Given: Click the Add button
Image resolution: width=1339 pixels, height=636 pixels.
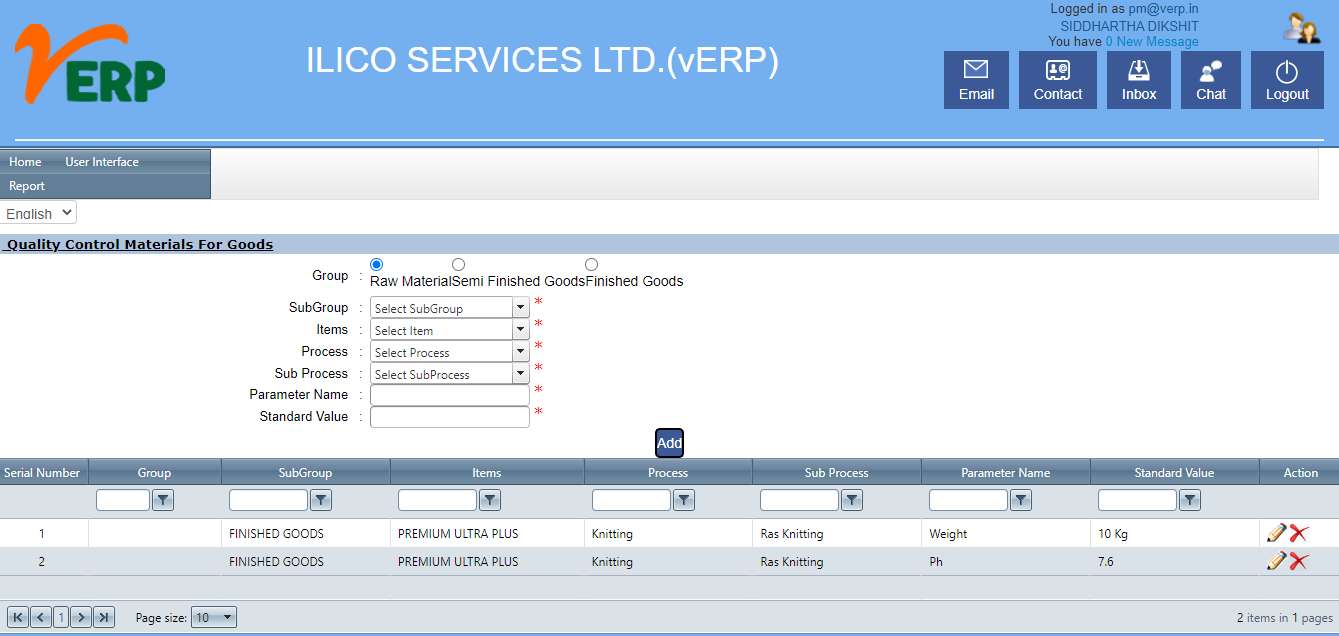Looking at the screenshot, I should [x=669, y=443].
